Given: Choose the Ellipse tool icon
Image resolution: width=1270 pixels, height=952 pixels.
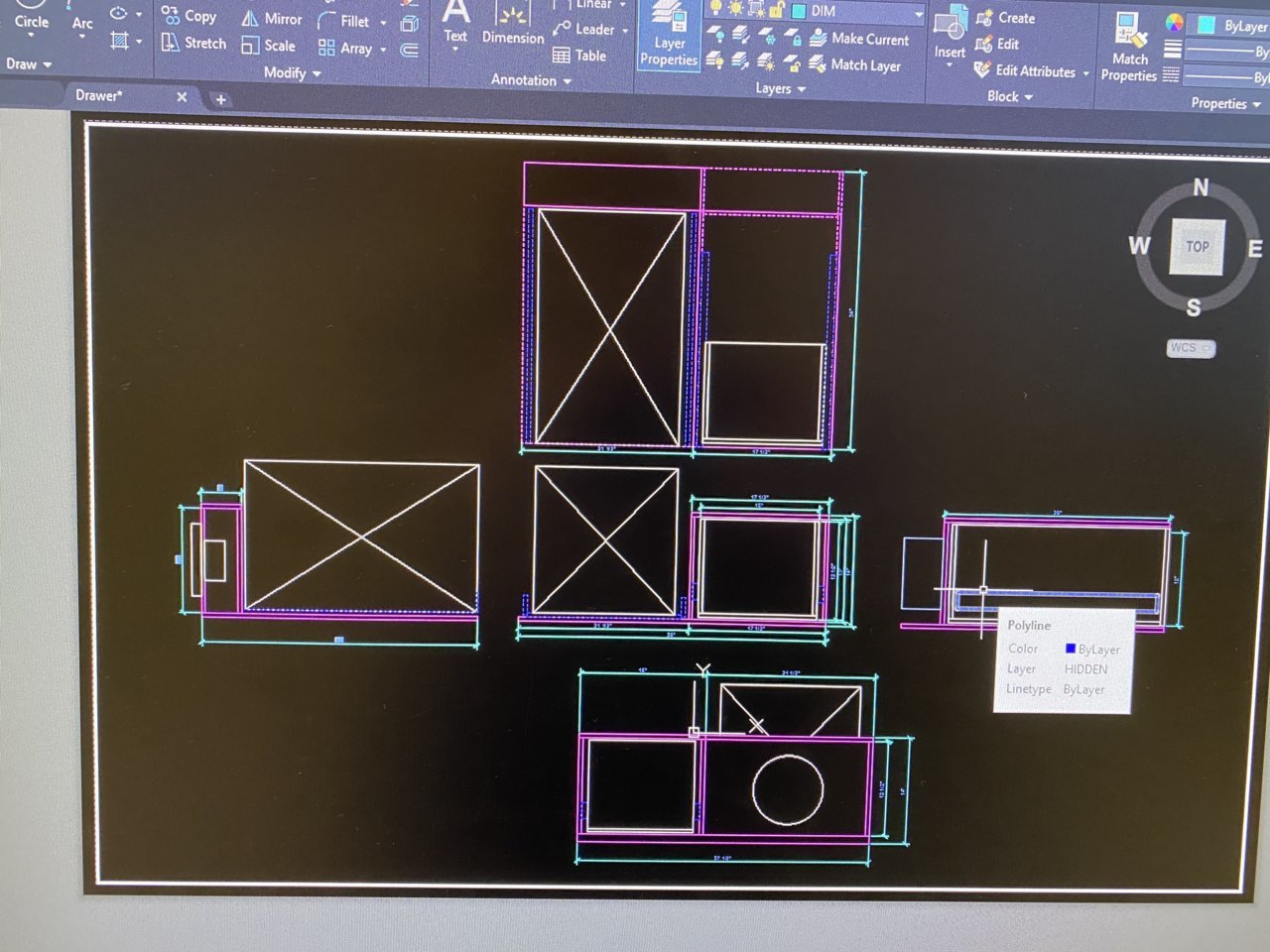Looking at the screenshot, I should [x=119, y=13].
